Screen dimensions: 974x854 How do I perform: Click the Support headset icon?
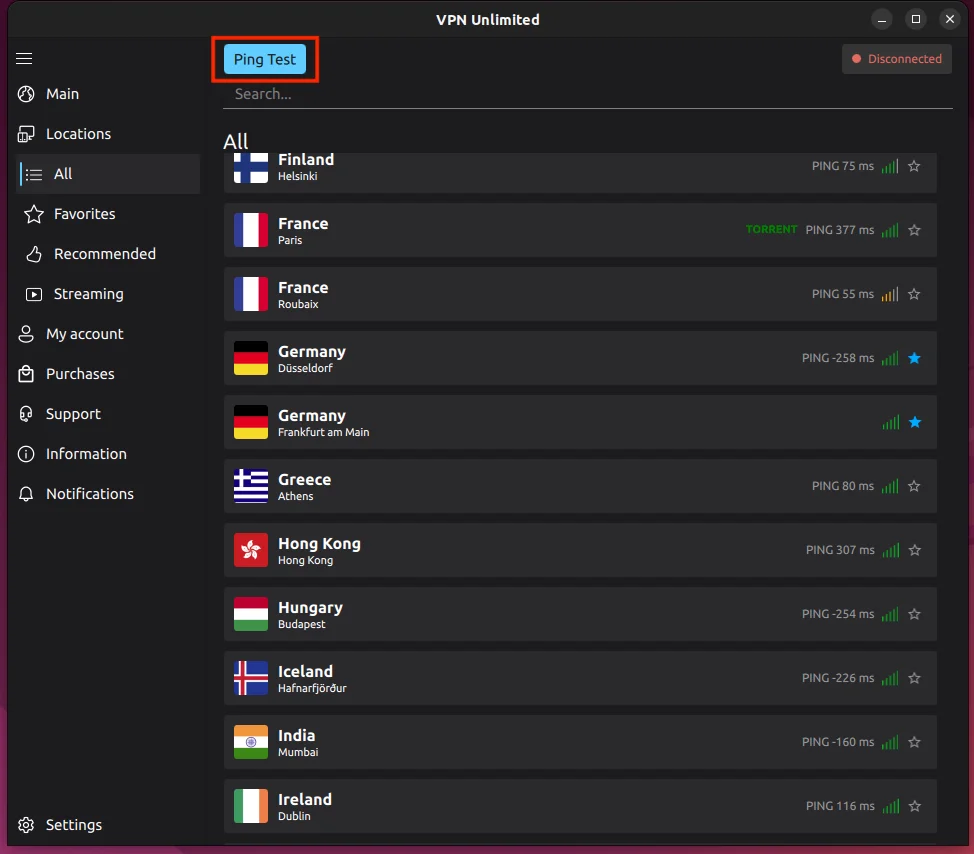(26, 414)
